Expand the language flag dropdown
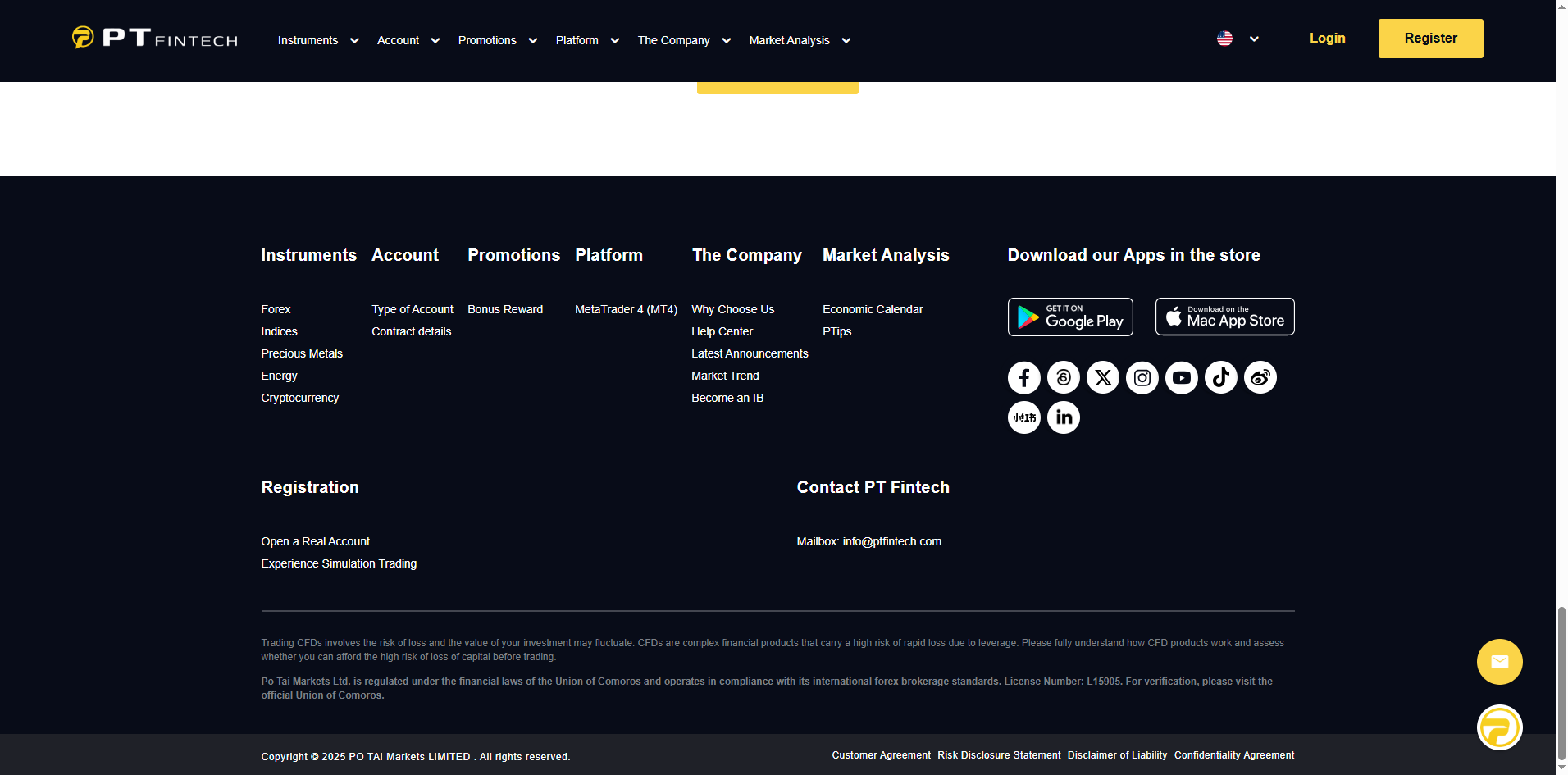The image size is (1568, 775). tap(1238, 39)
